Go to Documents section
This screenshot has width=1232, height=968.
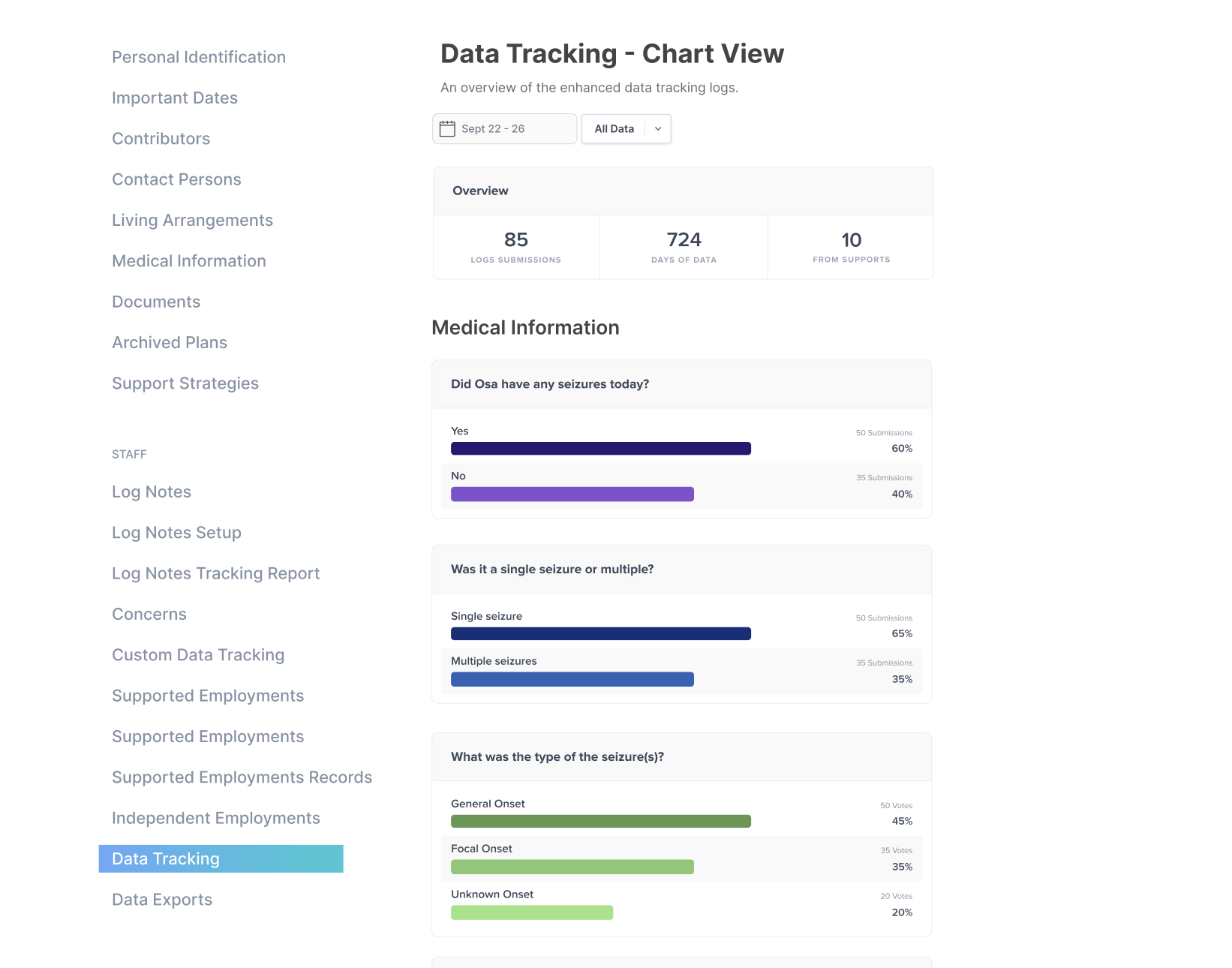click(156, 302)
